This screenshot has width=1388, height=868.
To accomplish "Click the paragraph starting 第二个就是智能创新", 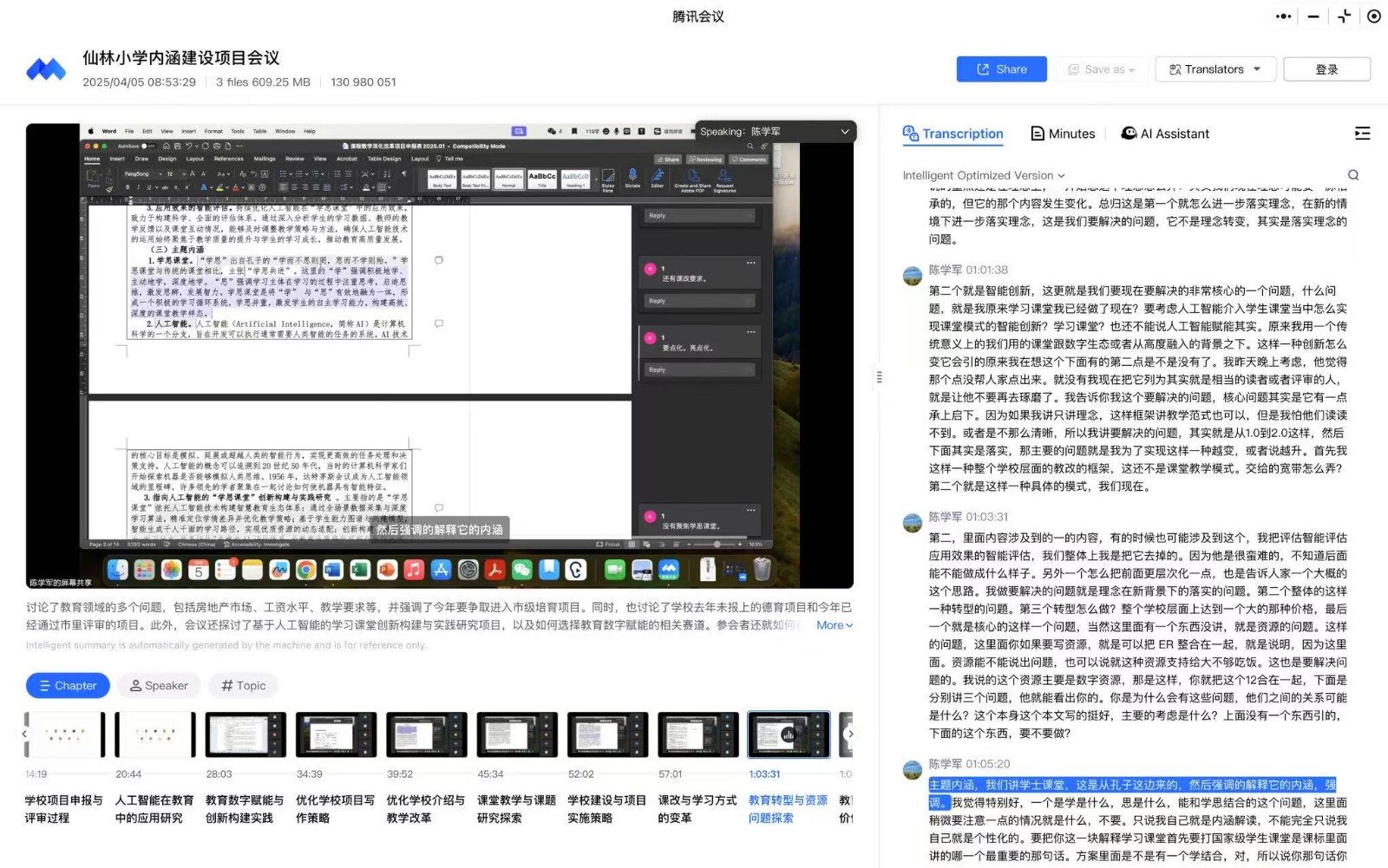I will tap(1138, 388).
